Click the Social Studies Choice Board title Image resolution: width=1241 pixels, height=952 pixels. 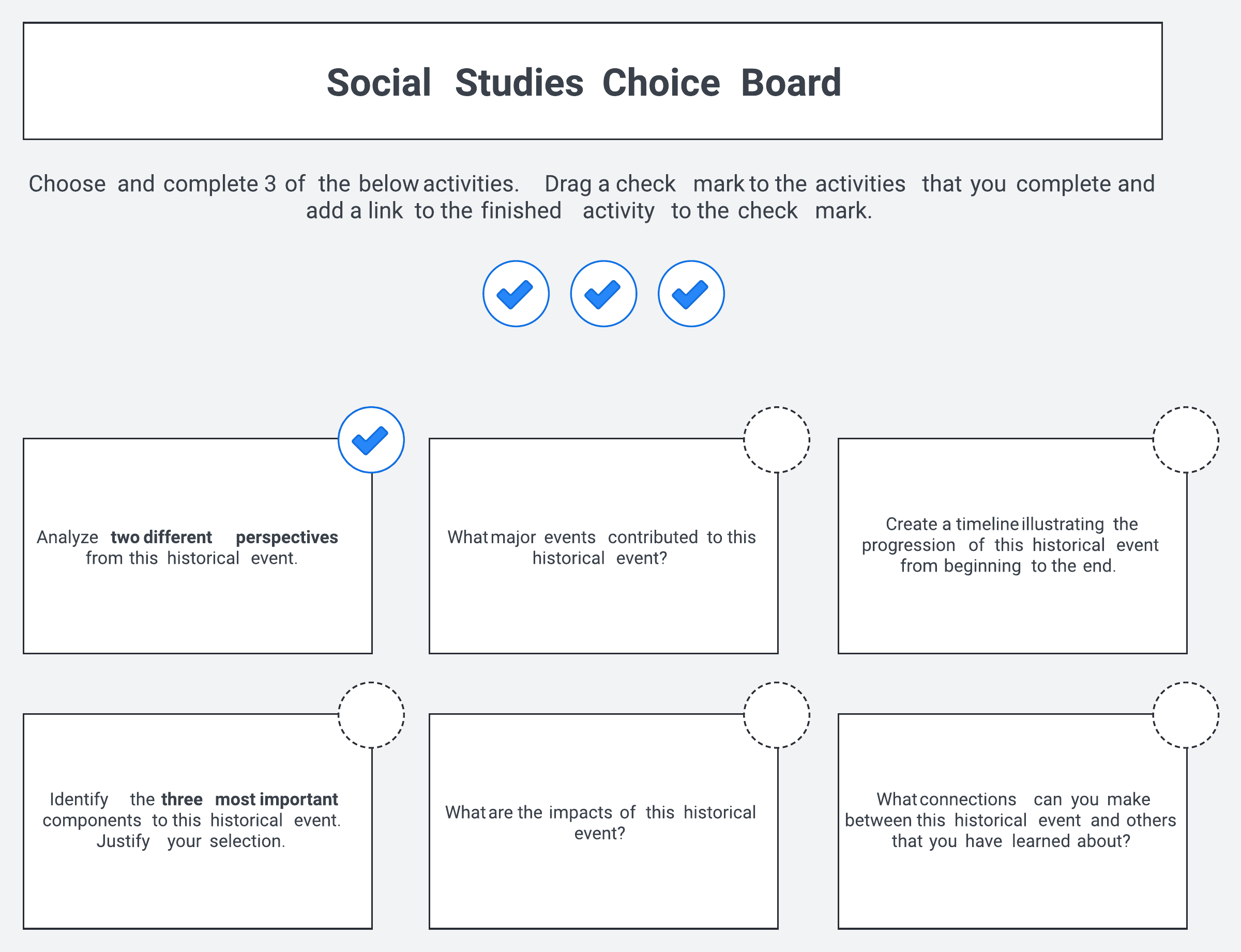[x=583, y=83]
